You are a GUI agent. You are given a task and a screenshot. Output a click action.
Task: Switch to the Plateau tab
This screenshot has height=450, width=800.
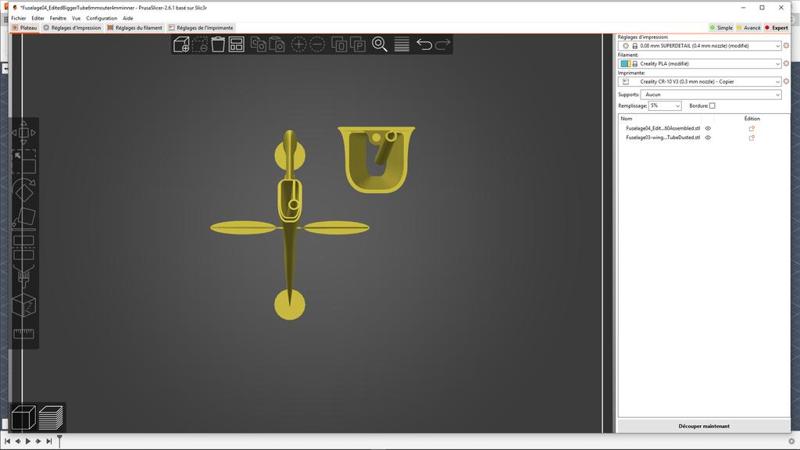[x=24, y=28]
